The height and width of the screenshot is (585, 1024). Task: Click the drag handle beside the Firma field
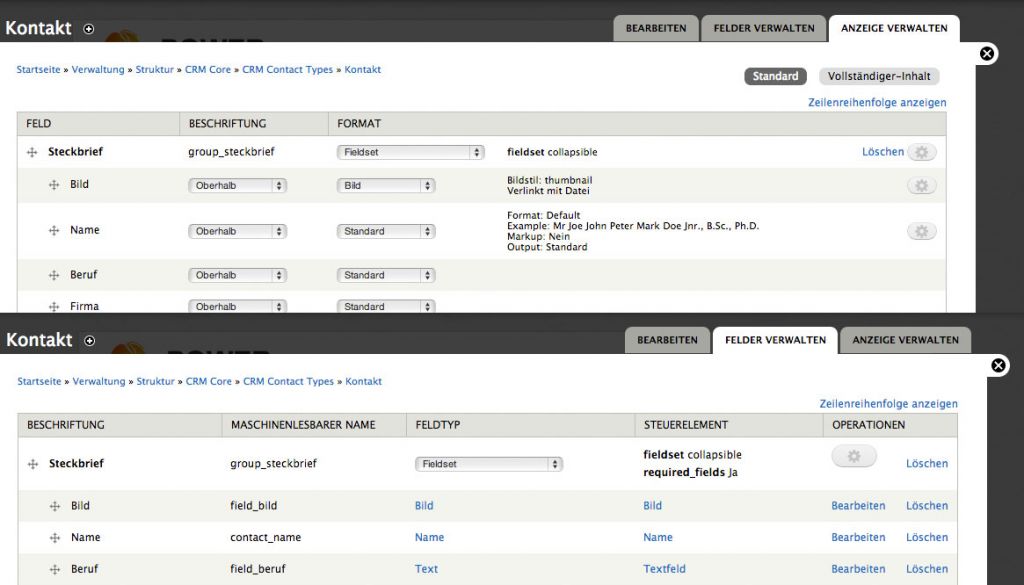click(x=54, y=307)
